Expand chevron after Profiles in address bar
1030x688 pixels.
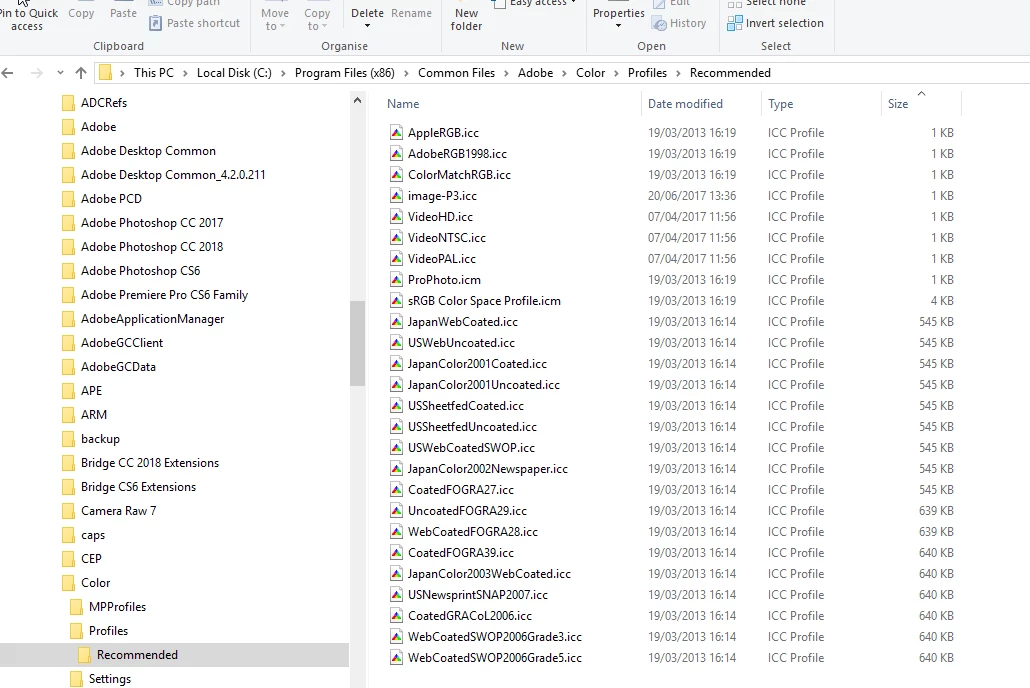click(679, 73)
